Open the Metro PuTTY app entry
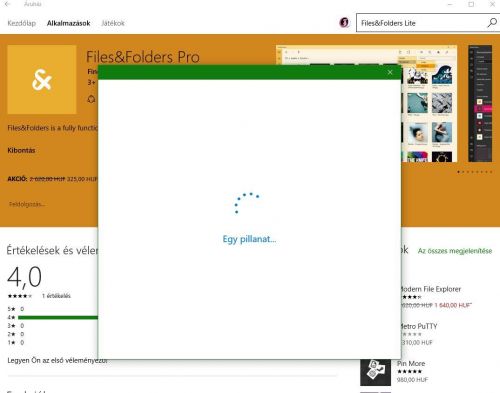 (x=419, y=334)
